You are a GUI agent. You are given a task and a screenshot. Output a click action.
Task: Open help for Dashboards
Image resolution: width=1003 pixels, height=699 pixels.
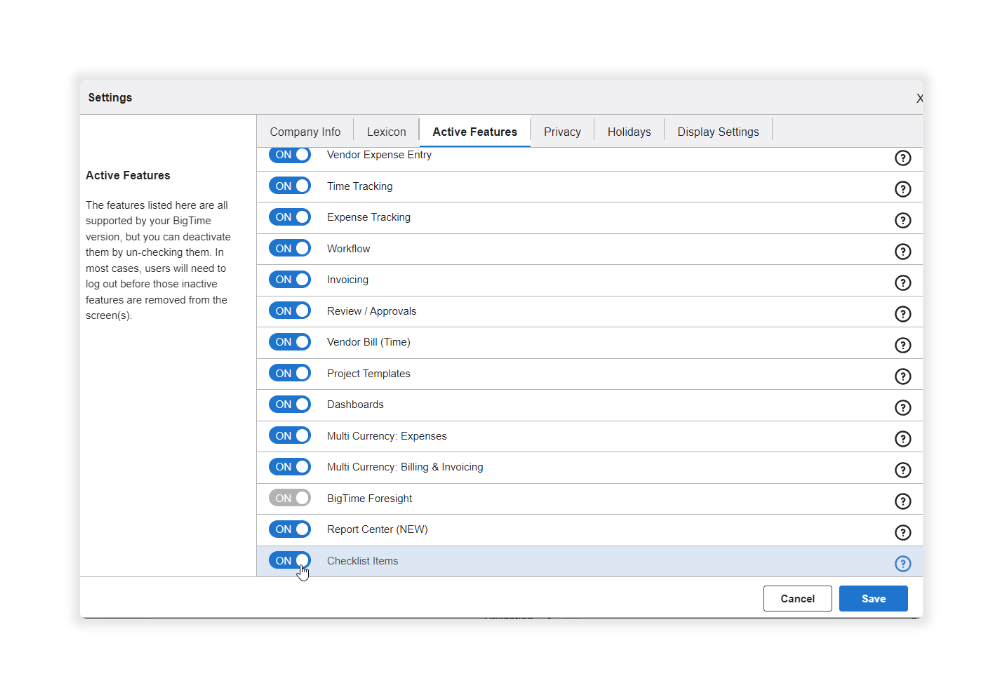903,407
